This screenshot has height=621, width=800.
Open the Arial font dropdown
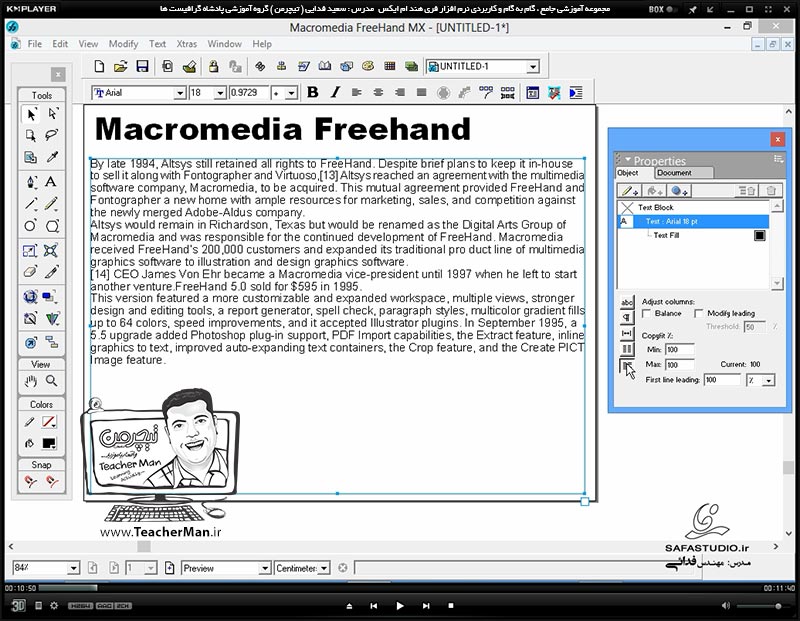[x=180, y=93]
